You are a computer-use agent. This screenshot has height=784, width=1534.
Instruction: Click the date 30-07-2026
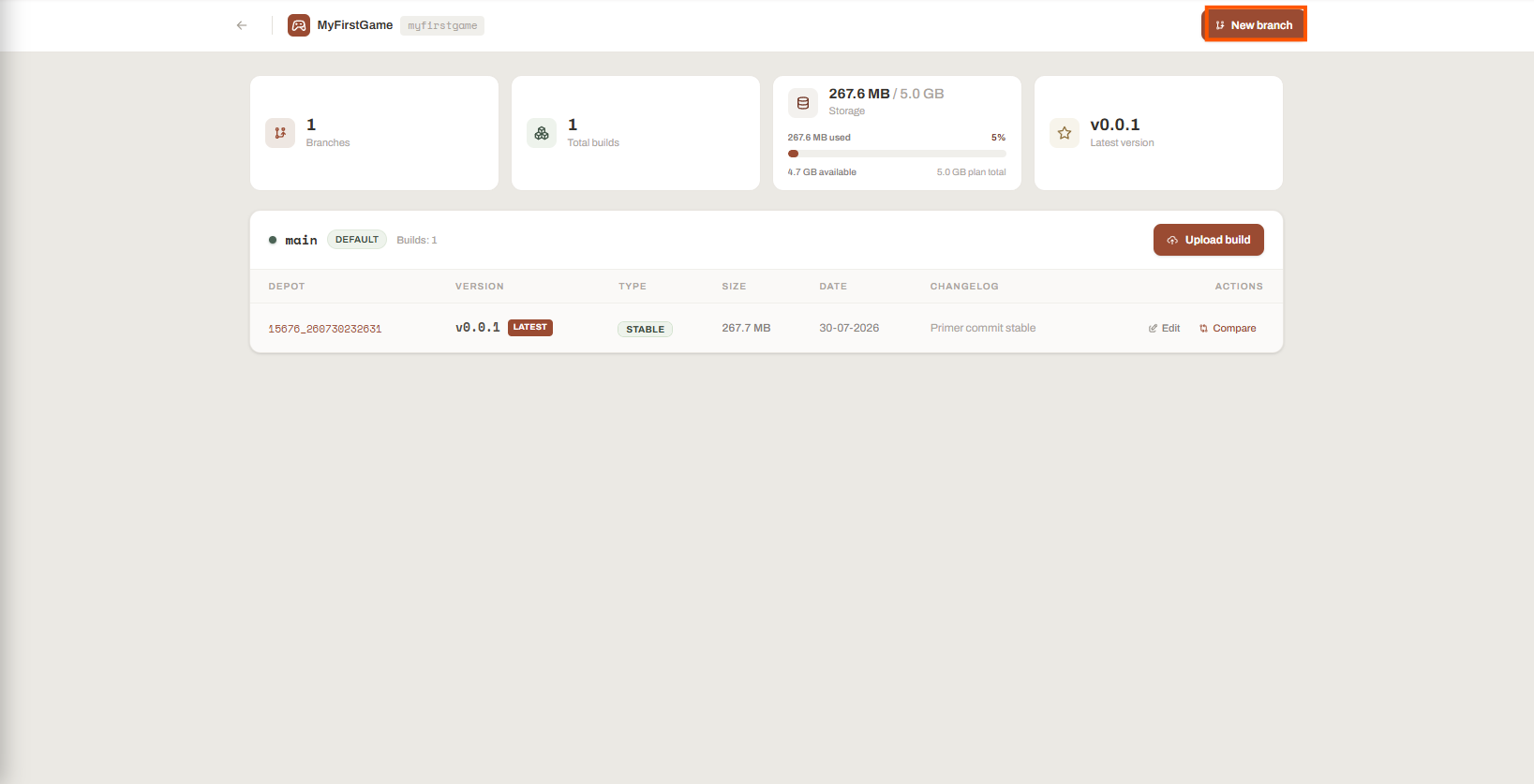pyautogui.click(x=849, y=329)
